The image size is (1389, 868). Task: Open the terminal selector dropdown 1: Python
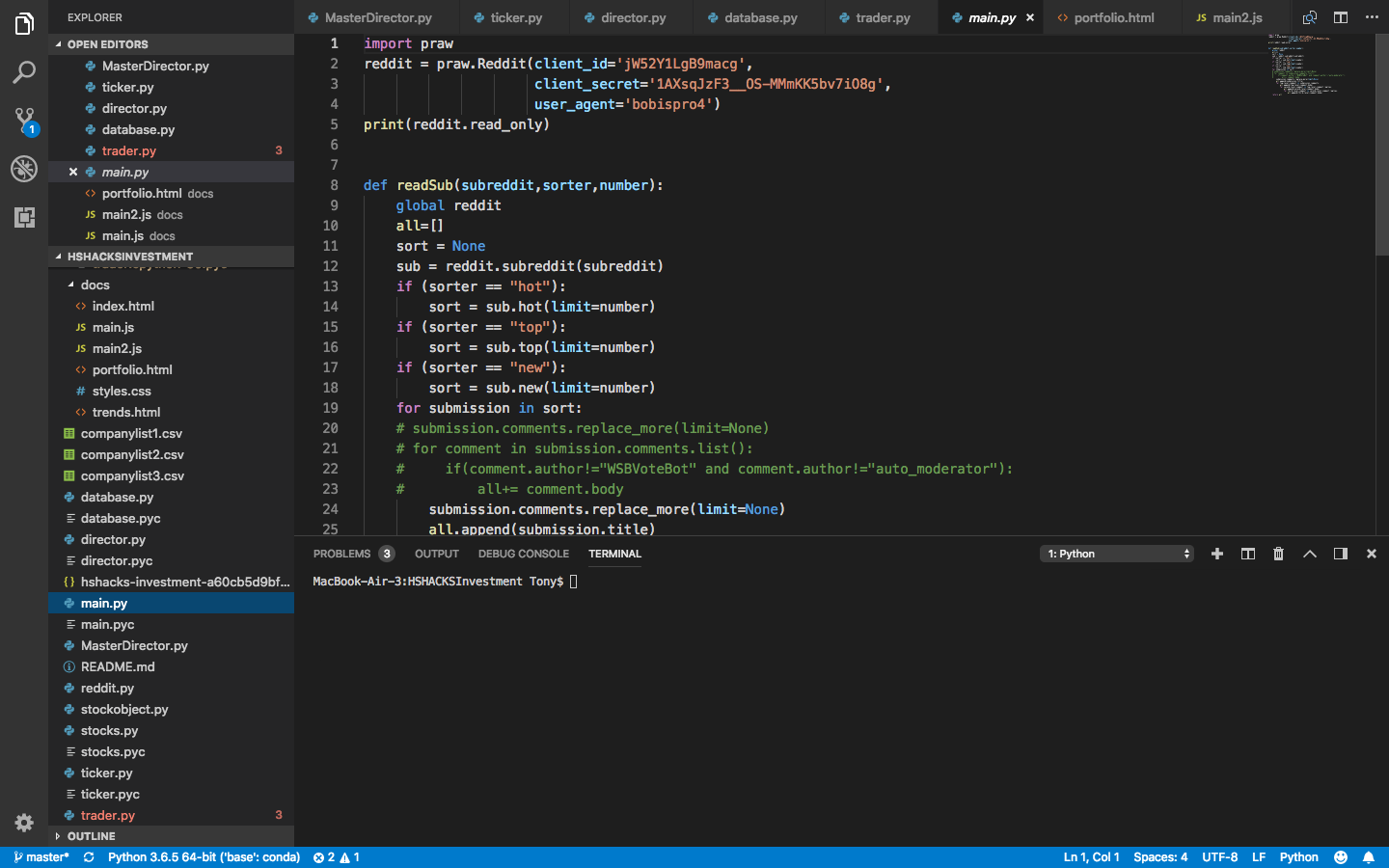pos(1117,554)
